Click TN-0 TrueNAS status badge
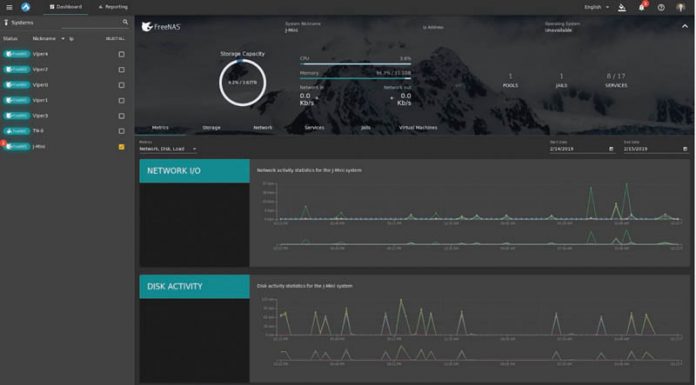Viewport: 696px width, 385px height. point(16,131)
